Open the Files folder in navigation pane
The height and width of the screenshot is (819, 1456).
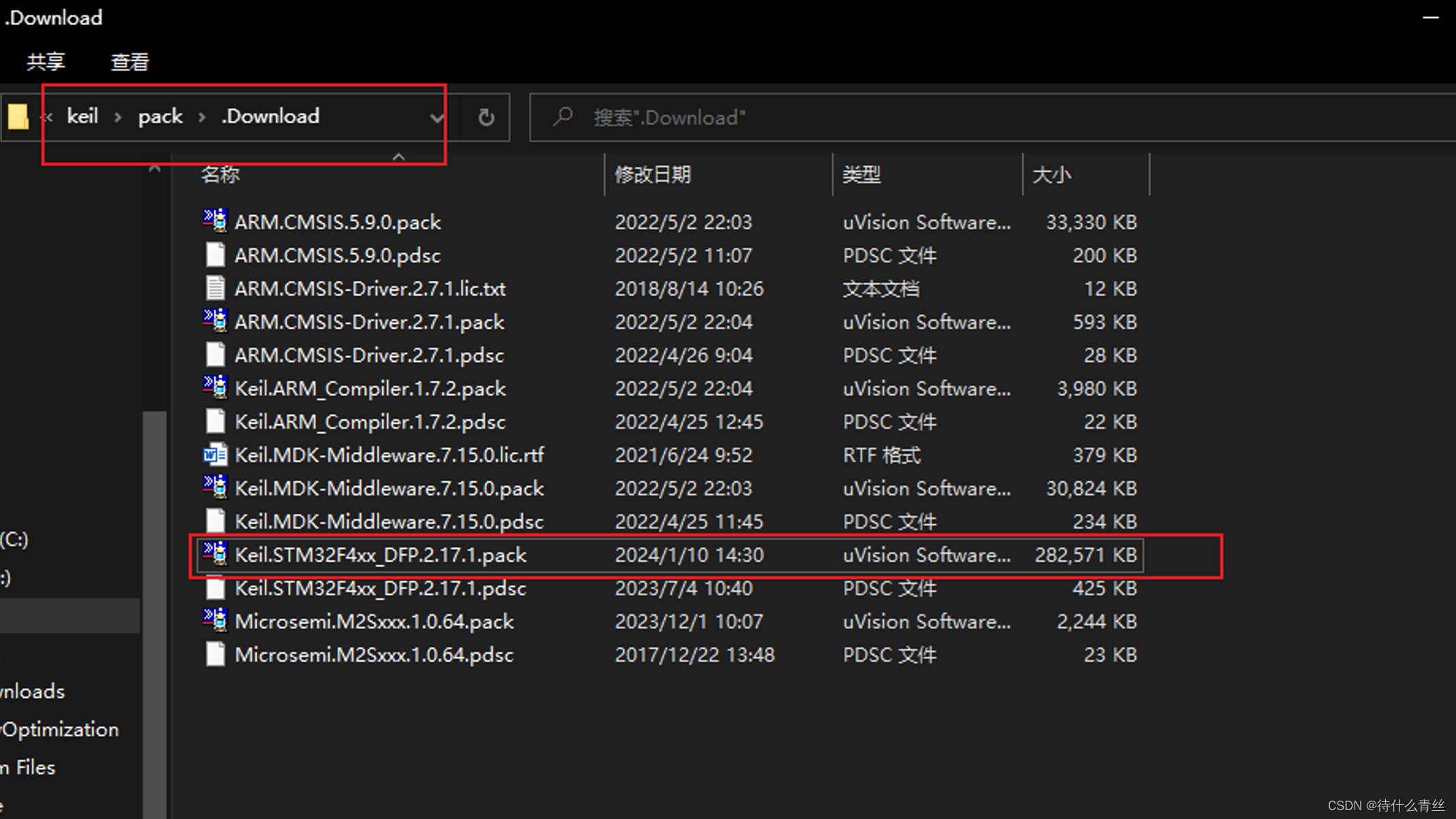(28, 768)
